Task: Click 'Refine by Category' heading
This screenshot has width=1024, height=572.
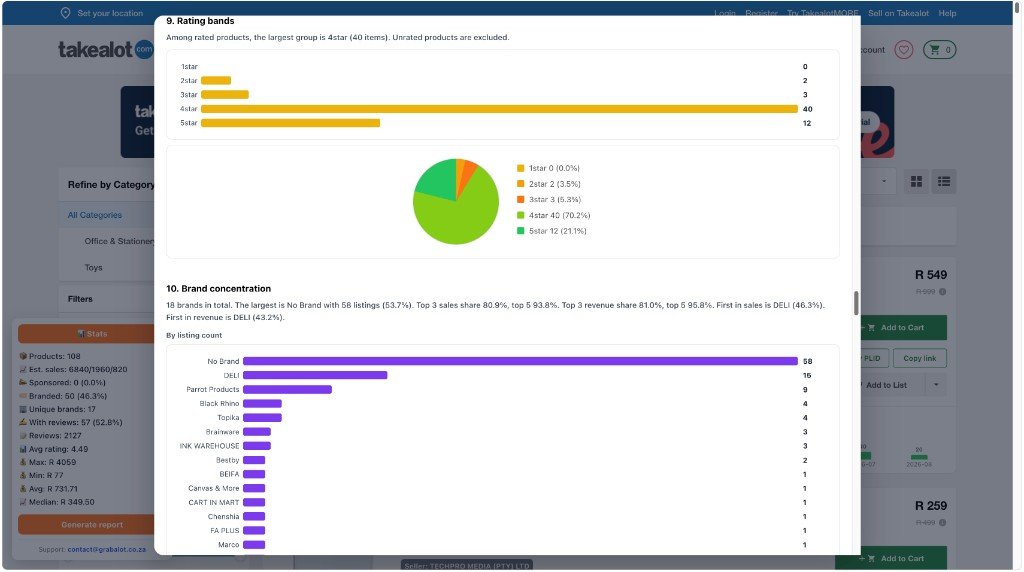Action: 111,185
